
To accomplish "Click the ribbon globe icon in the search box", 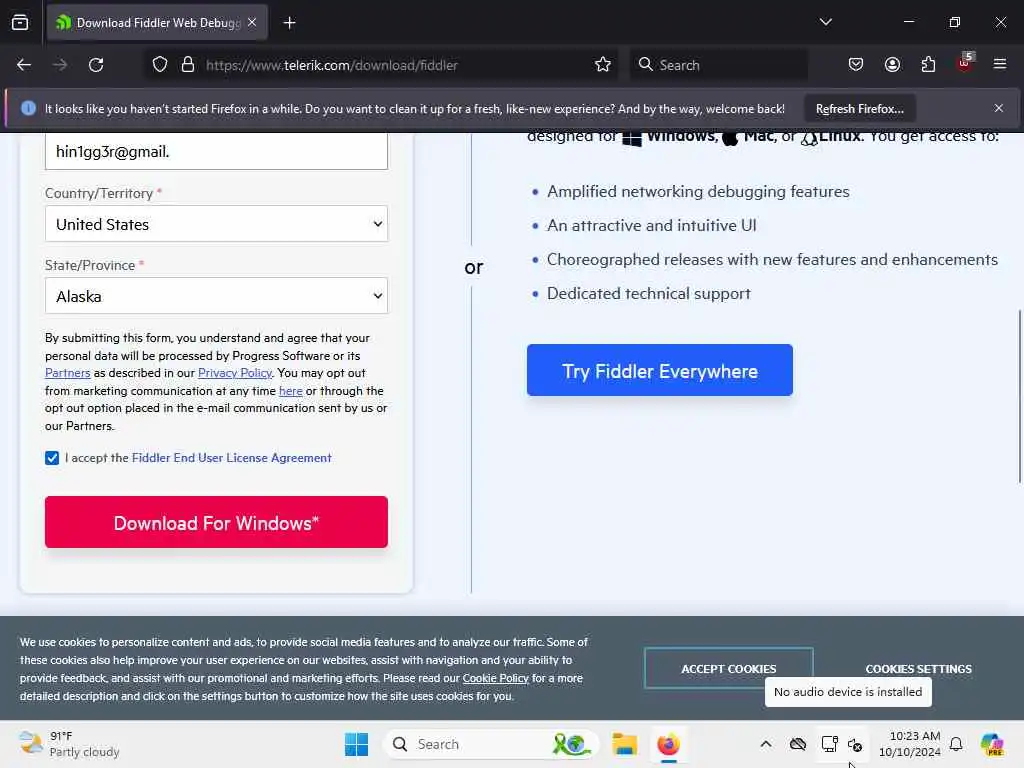I will [571, 744].
